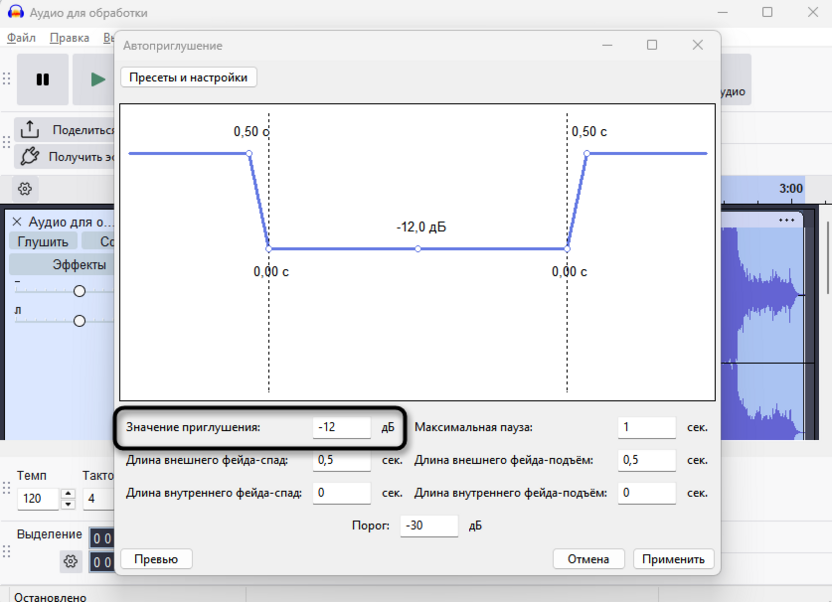Select the left outer fade curve point
832x602 pixels.
tap(249, 153)
